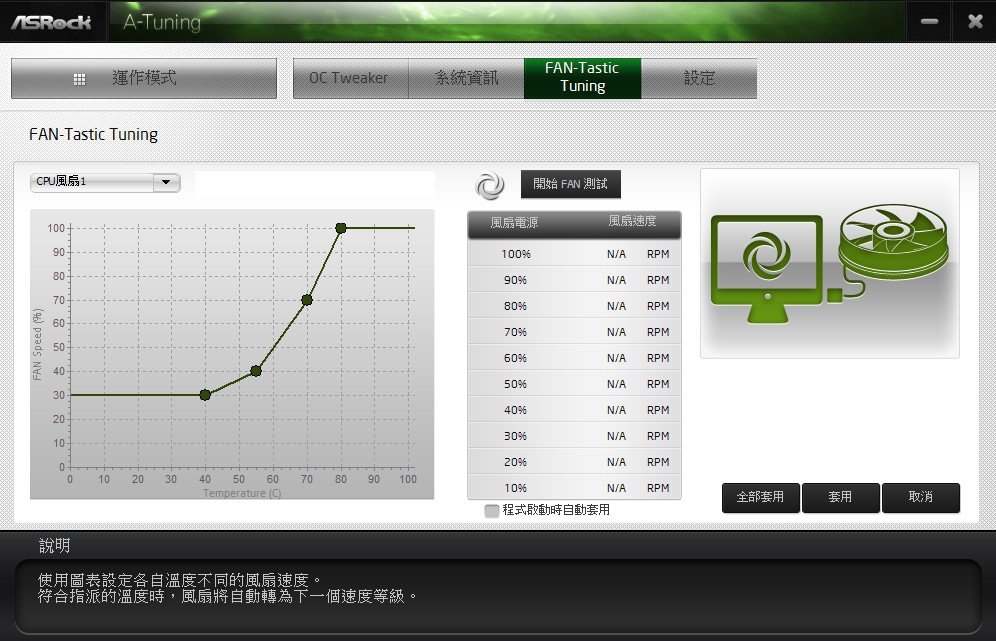The height and width of the screenshot is (641, 996).
Task: Click the 50% fan power row
Action: pyautogui.click(x=574, y=384)
